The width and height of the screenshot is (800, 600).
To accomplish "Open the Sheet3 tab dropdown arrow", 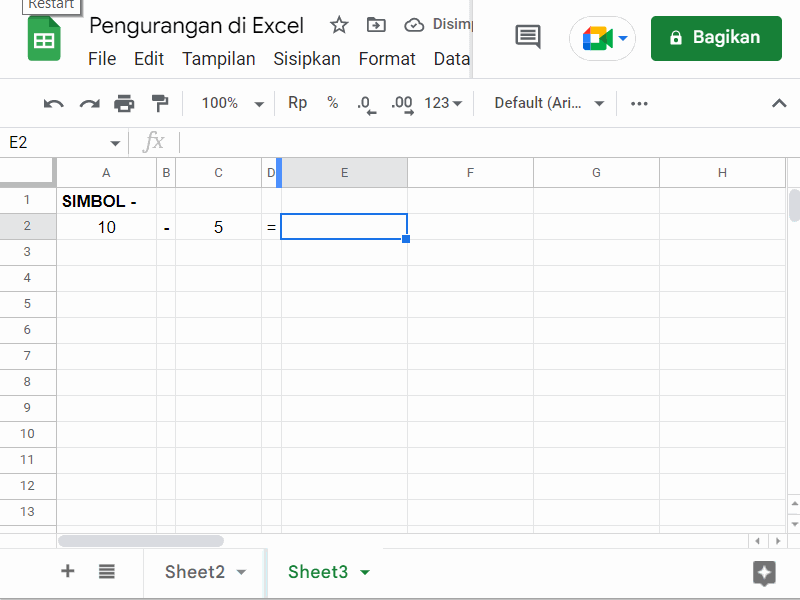I will 365,572.
